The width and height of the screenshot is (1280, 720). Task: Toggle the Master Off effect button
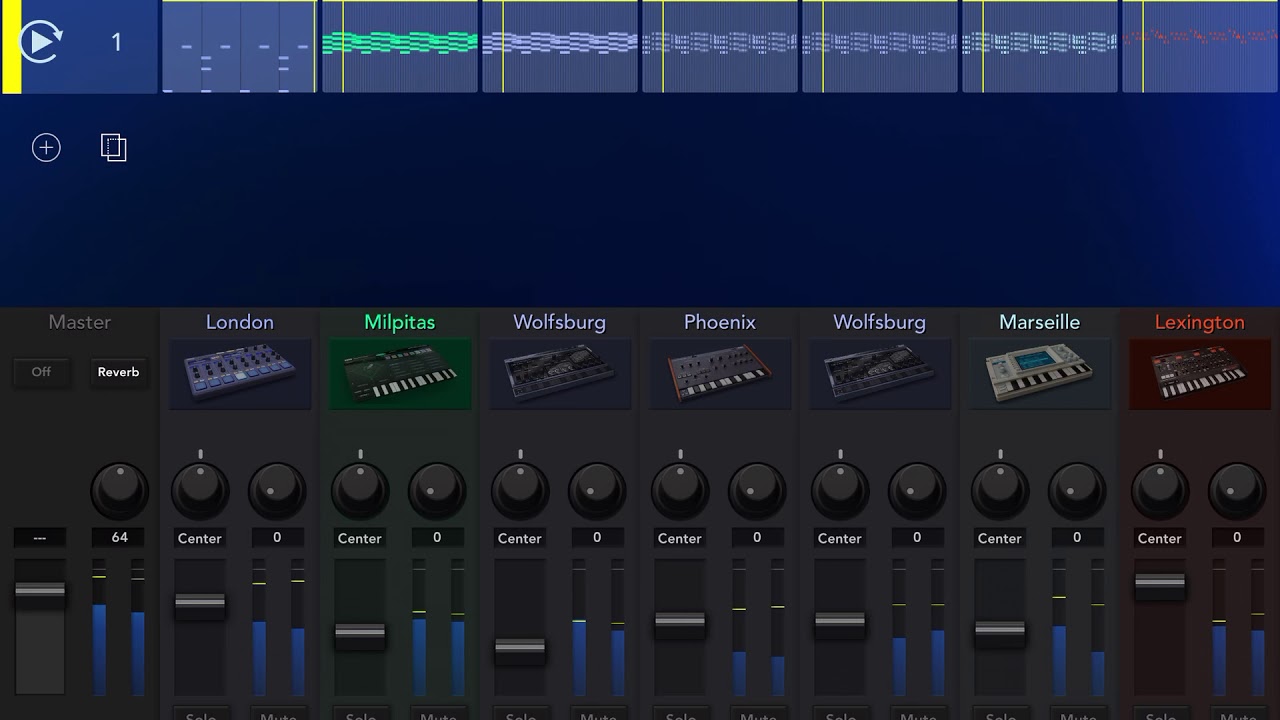41,372
